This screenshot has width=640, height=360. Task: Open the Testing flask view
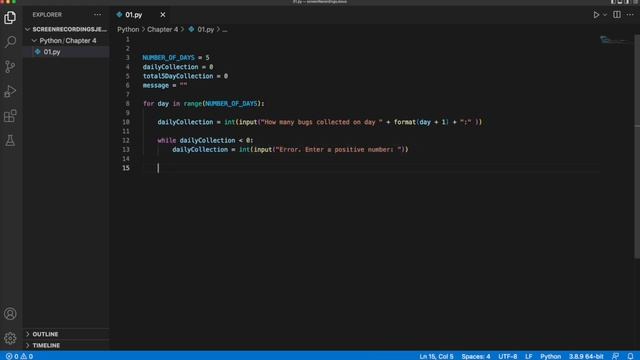(10, 140)
